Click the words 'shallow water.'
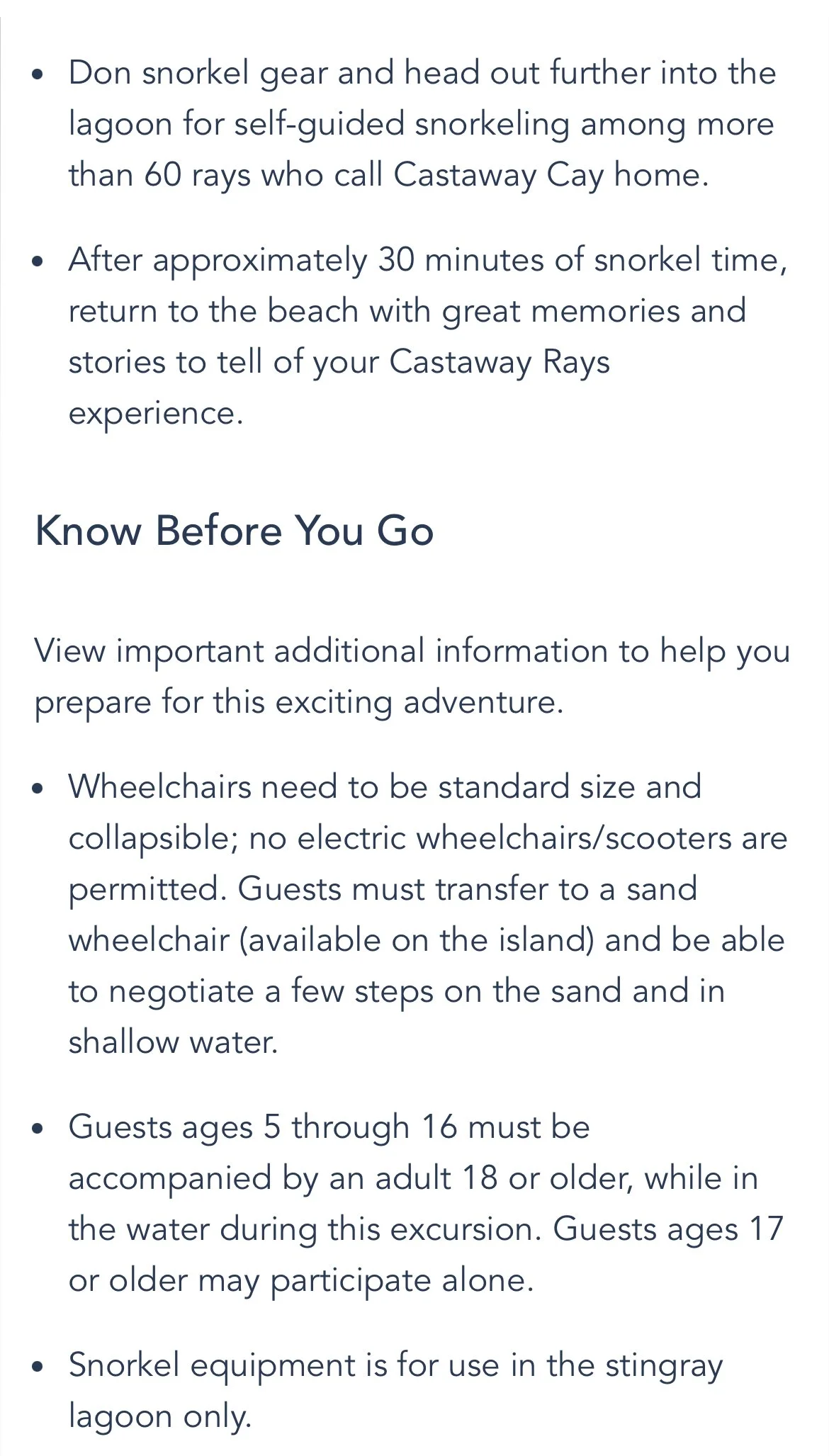The height and width of the screenshot is (1456, 829). pos(173,1042)
